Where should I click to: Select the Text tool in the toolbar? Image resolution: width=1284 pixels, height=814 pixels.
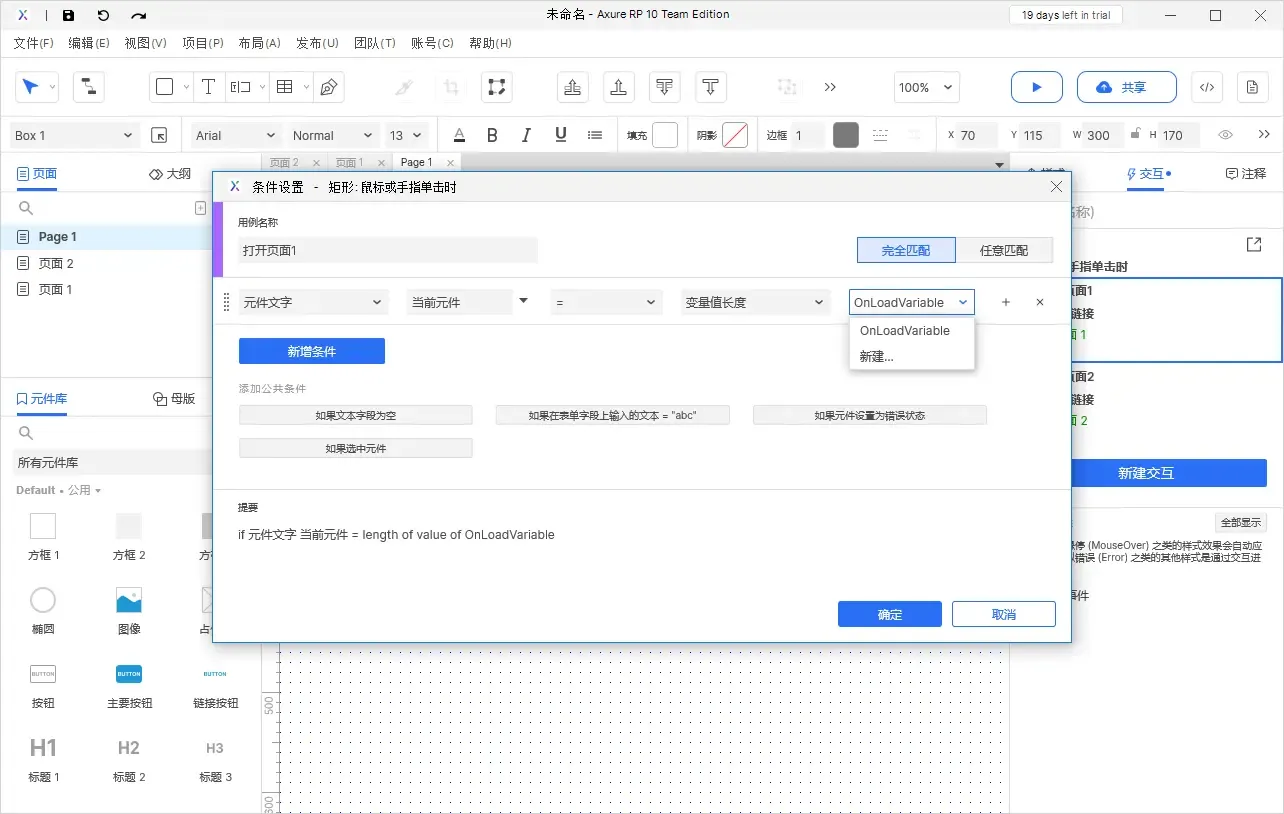(209, 87)
